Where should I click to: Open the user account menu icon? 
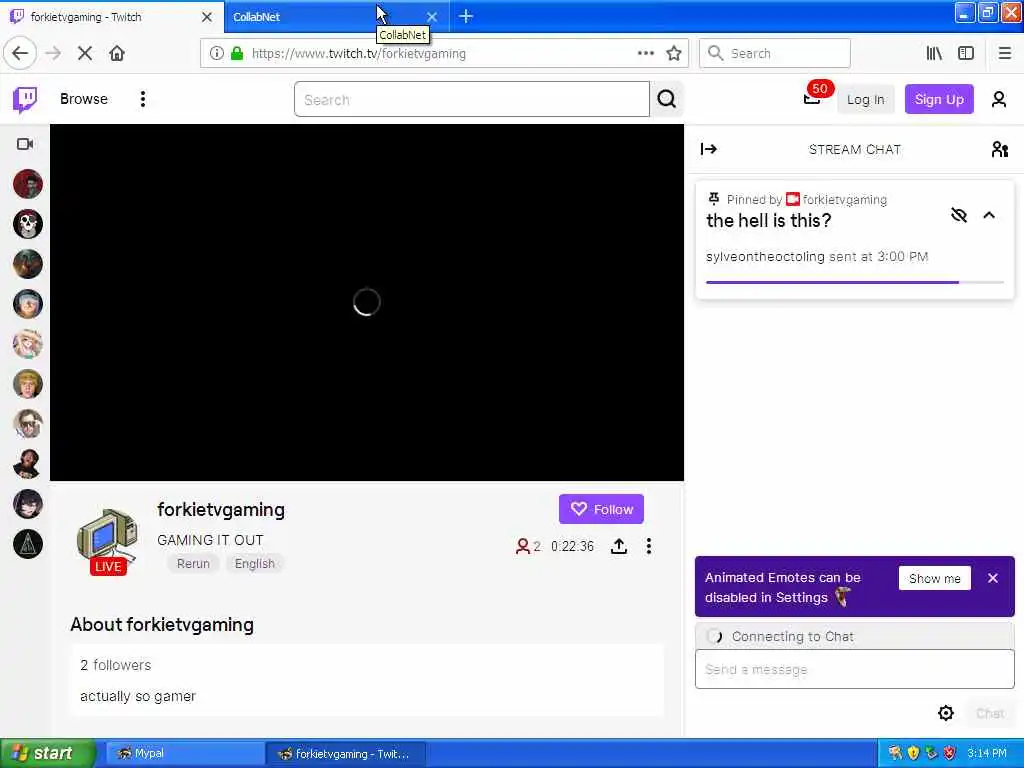tap(999, 99)
